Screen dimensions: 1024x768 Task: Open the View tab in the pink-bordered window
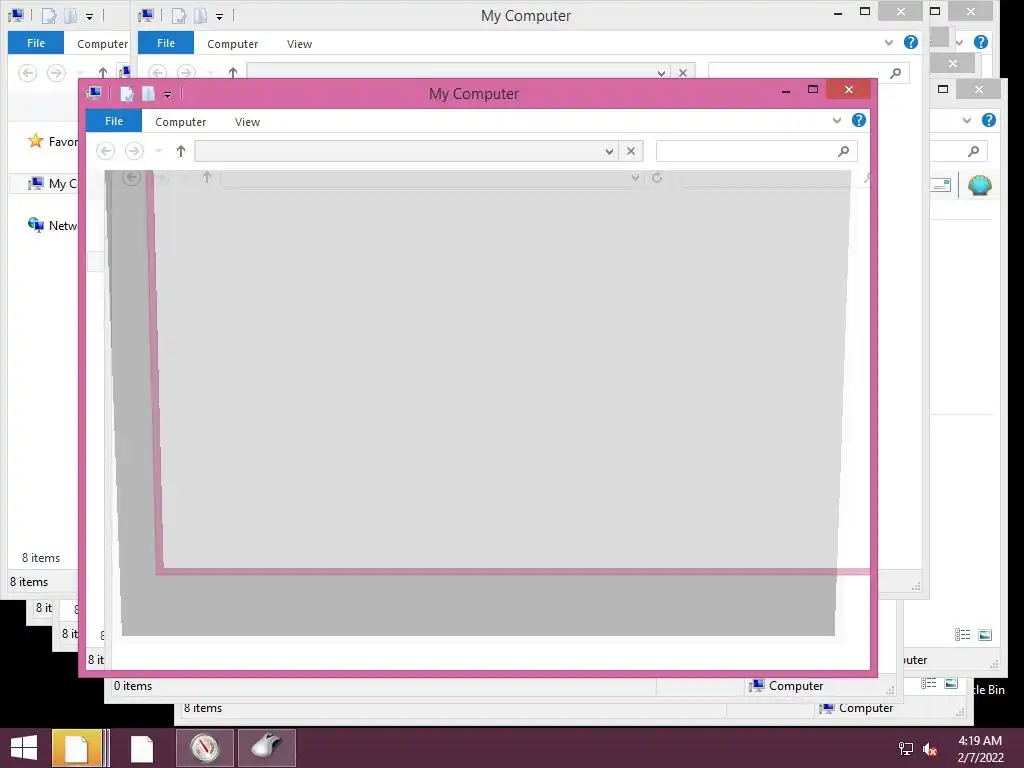tap(248, 122)
